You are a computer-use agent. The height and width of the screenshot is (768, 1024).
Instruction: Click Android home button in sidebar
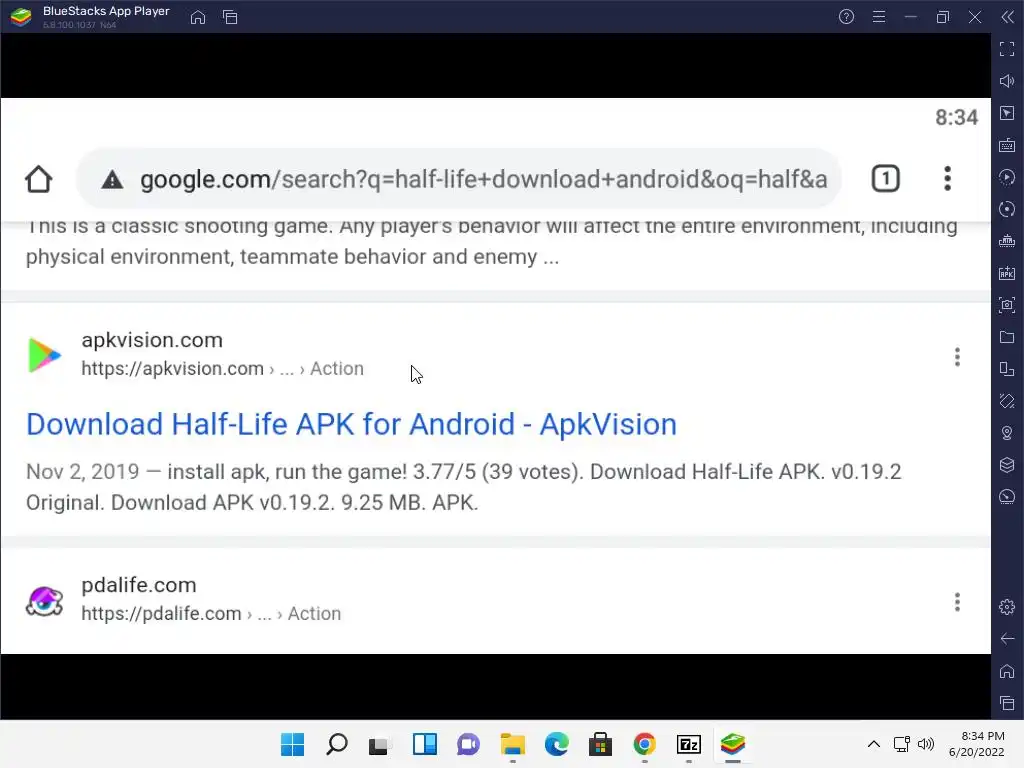(x=1007, y=671)
